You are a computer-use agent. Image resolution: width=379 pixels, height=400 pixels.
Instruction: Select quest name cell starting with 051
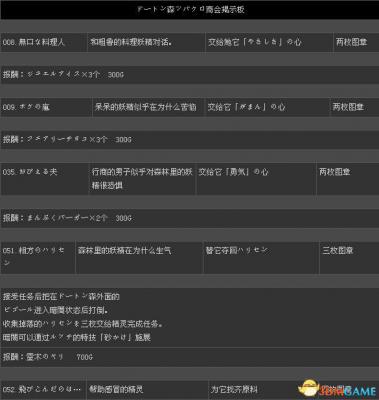click(x=38, y=258)
